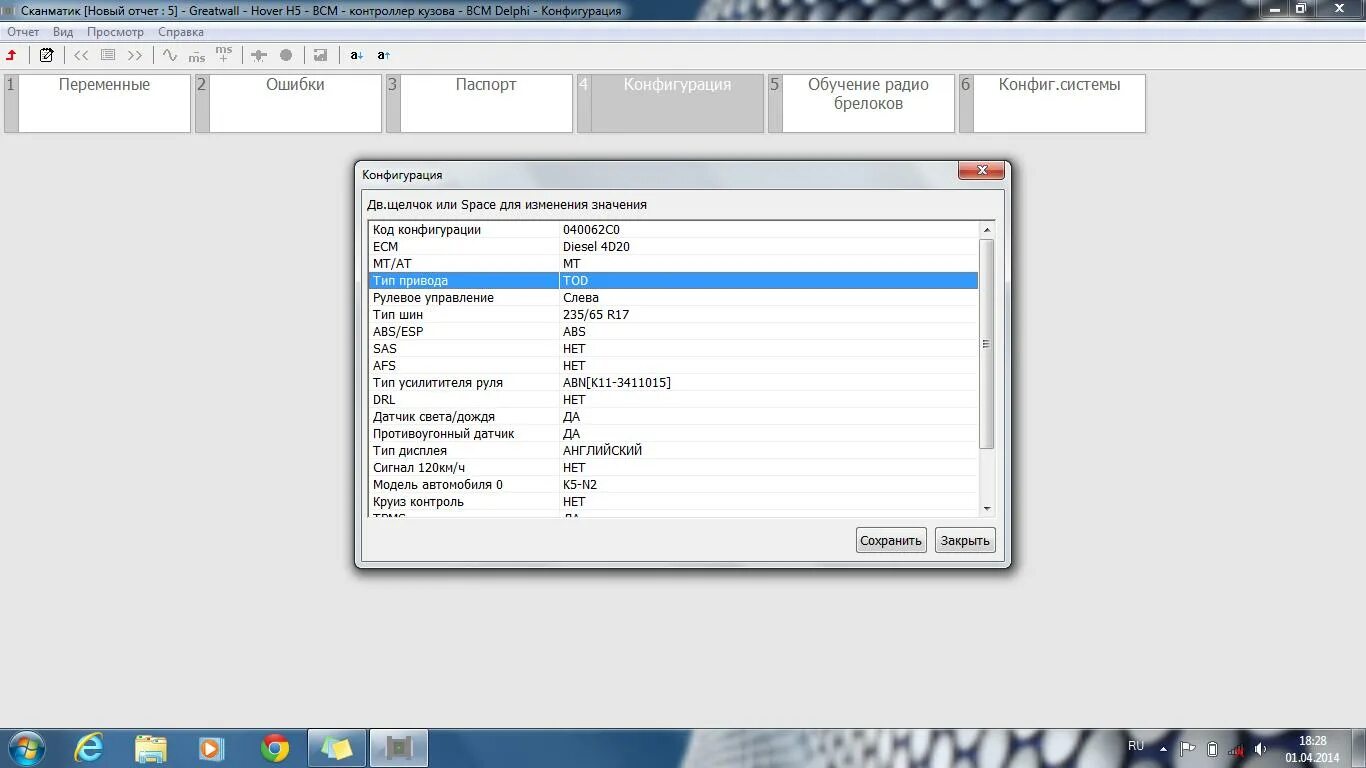Image resolution: width=1366 pixels, height=768 pixels.
Task: Click the Закрыть button
Action: 965,540
